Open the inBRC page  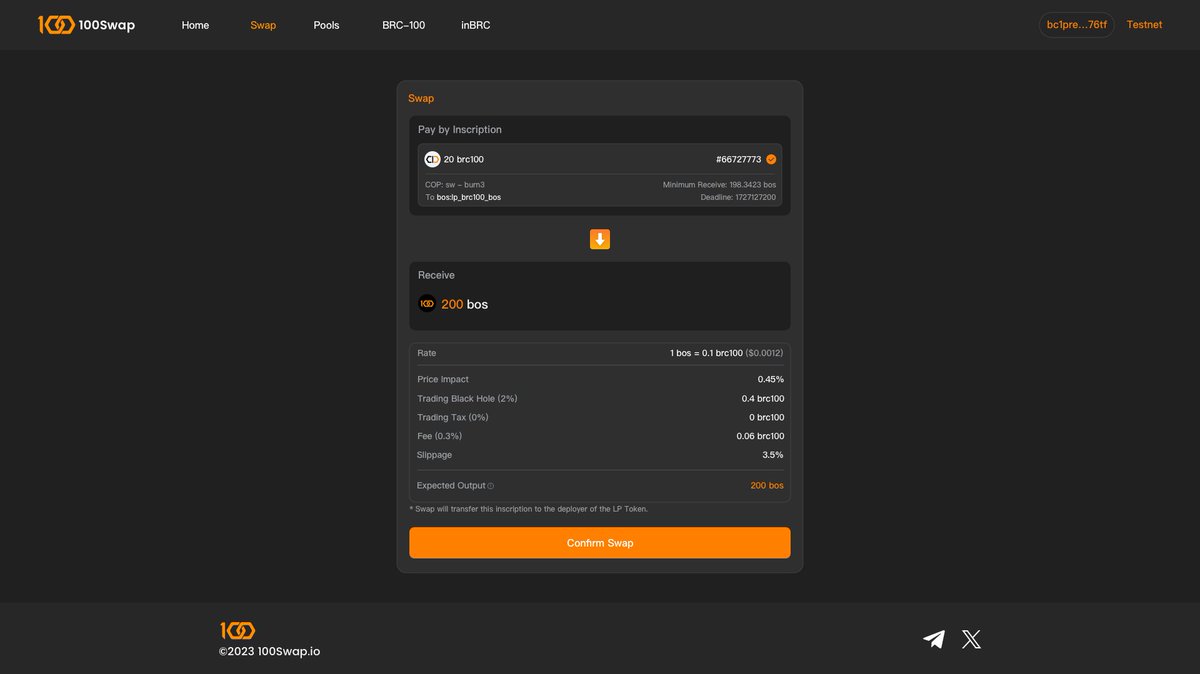coord(476,25)
